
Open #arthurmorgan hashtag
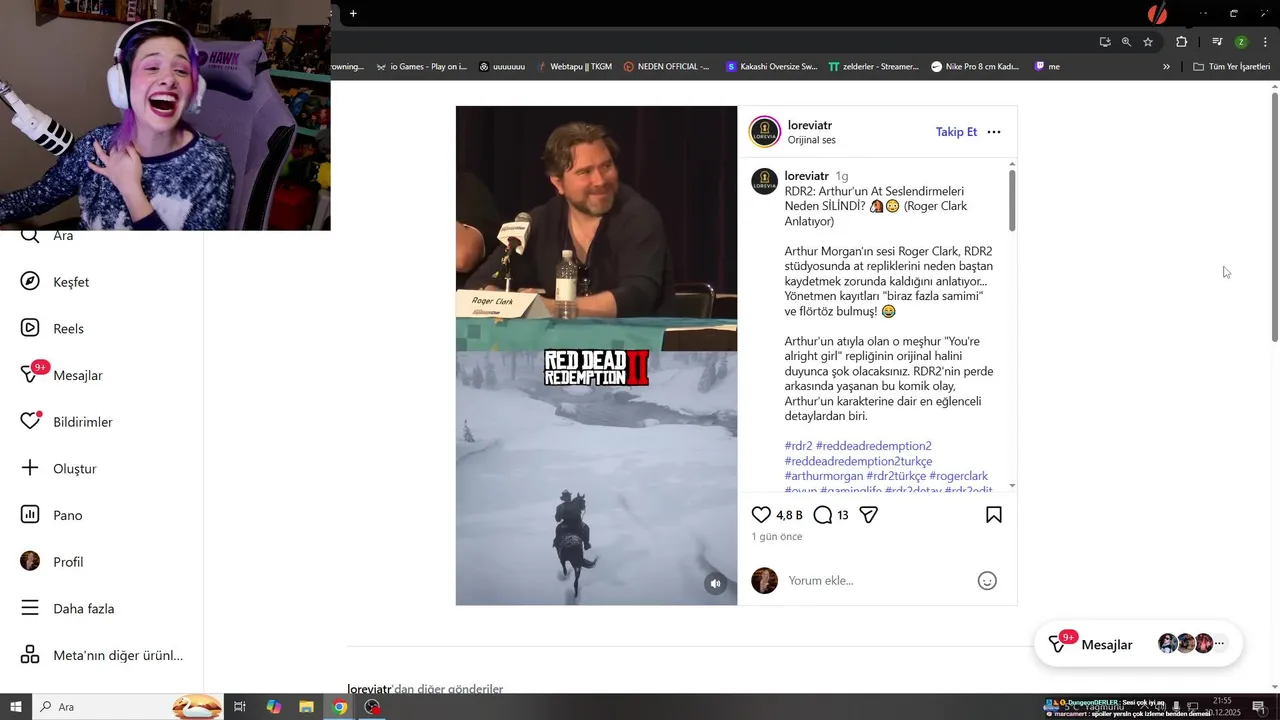pyautogui.click(x=824, y=476)
